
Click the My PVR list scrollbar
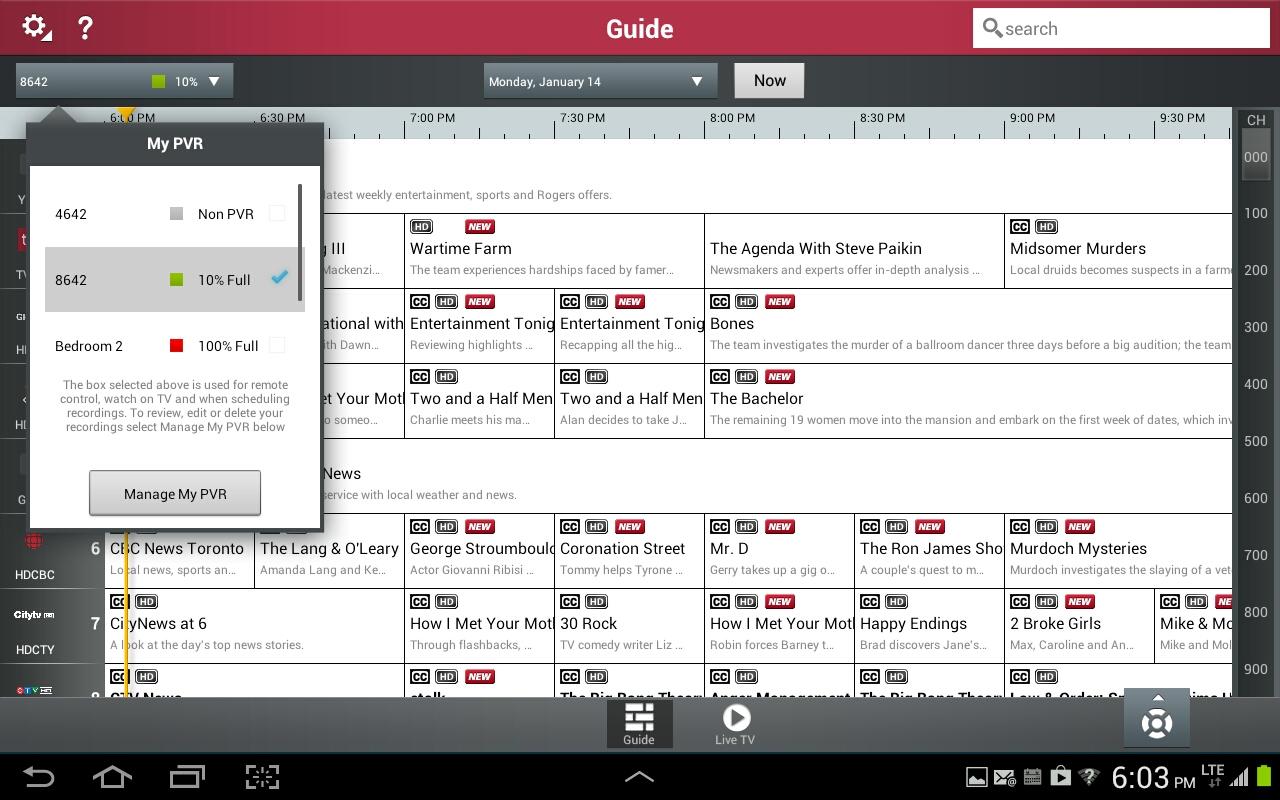coord(300,242)
